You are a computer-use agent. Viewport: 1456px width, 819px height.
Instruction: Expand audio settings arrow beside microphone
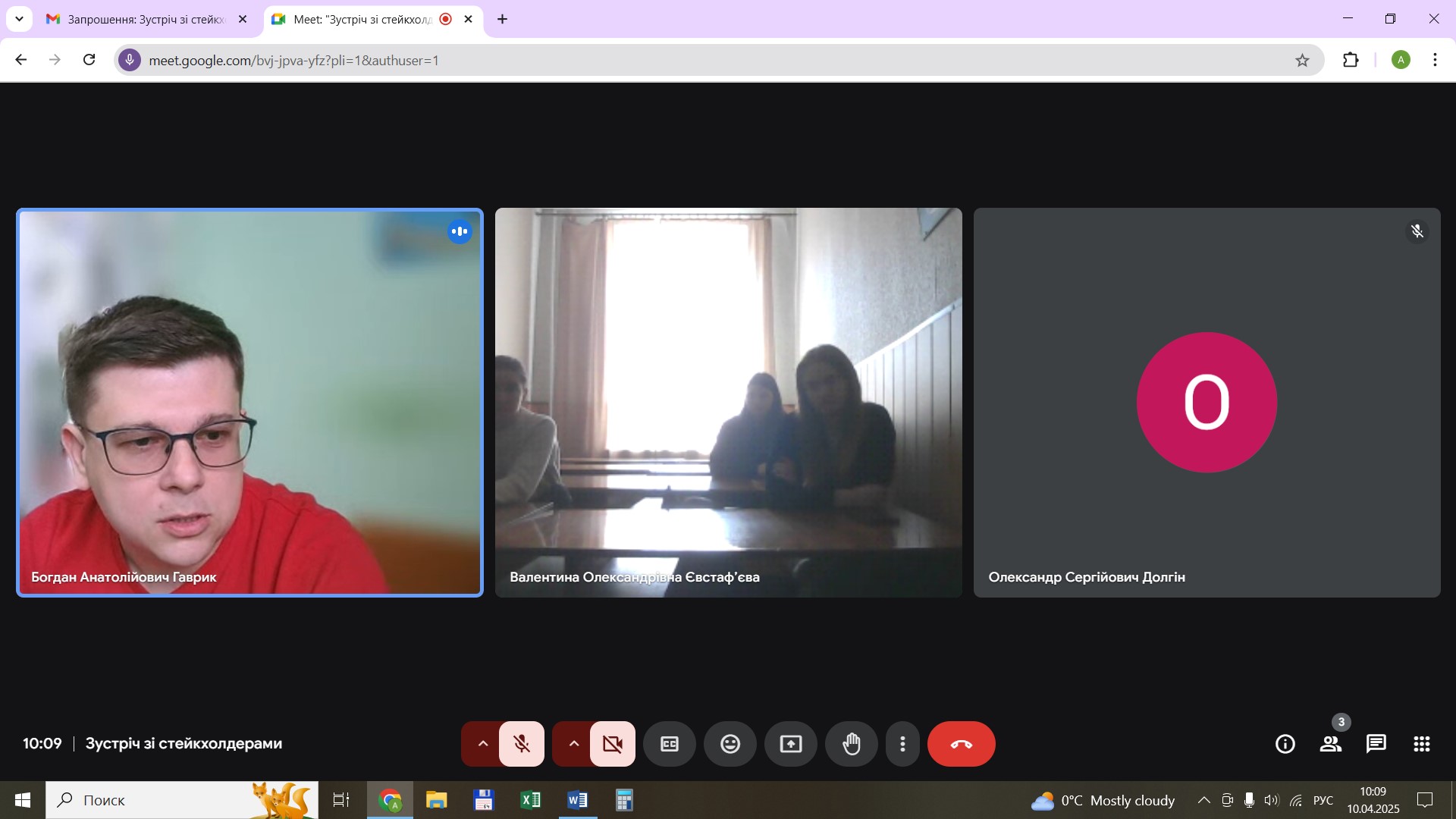click(482, 744)
